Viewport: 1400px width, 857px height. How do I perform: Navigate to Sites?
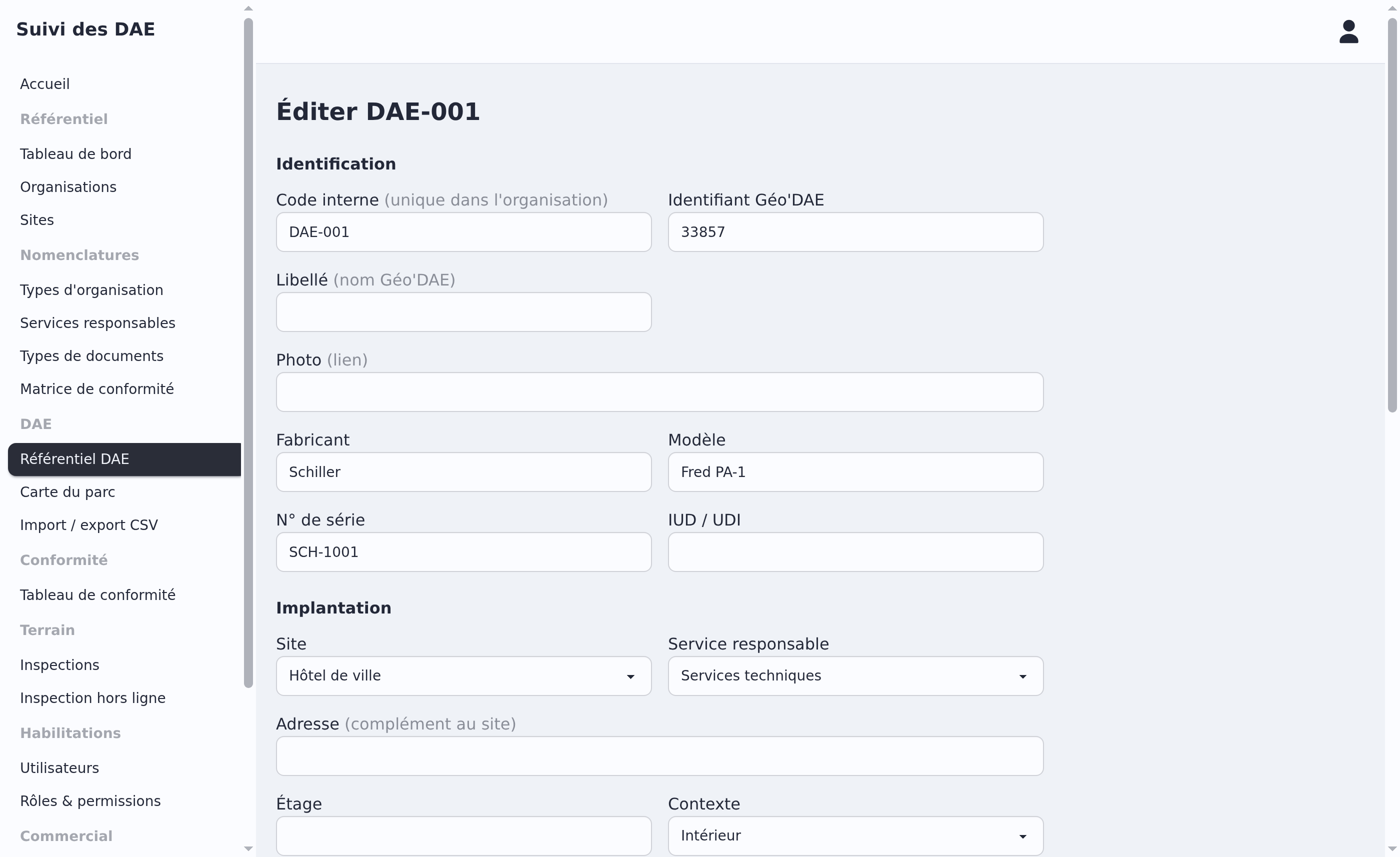tap(124, 220)
